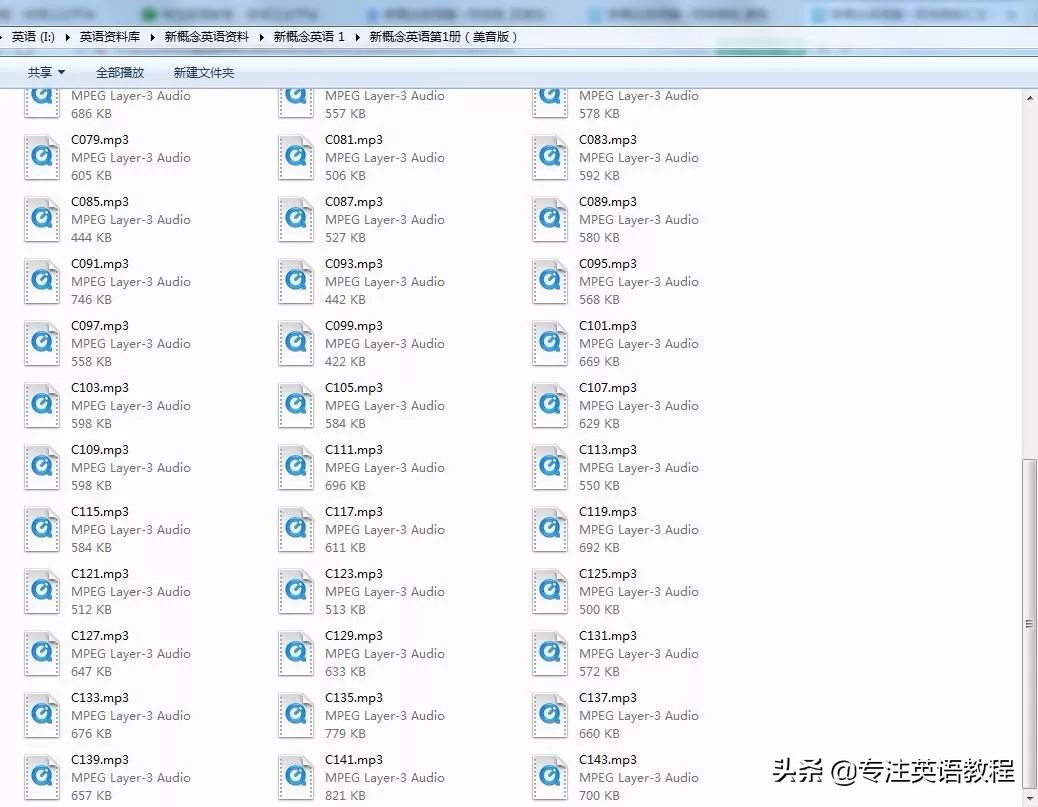This screenshot has width=1038, height=807.
Task: Click the 557 KB size text
Action: (x=345, y=113)
